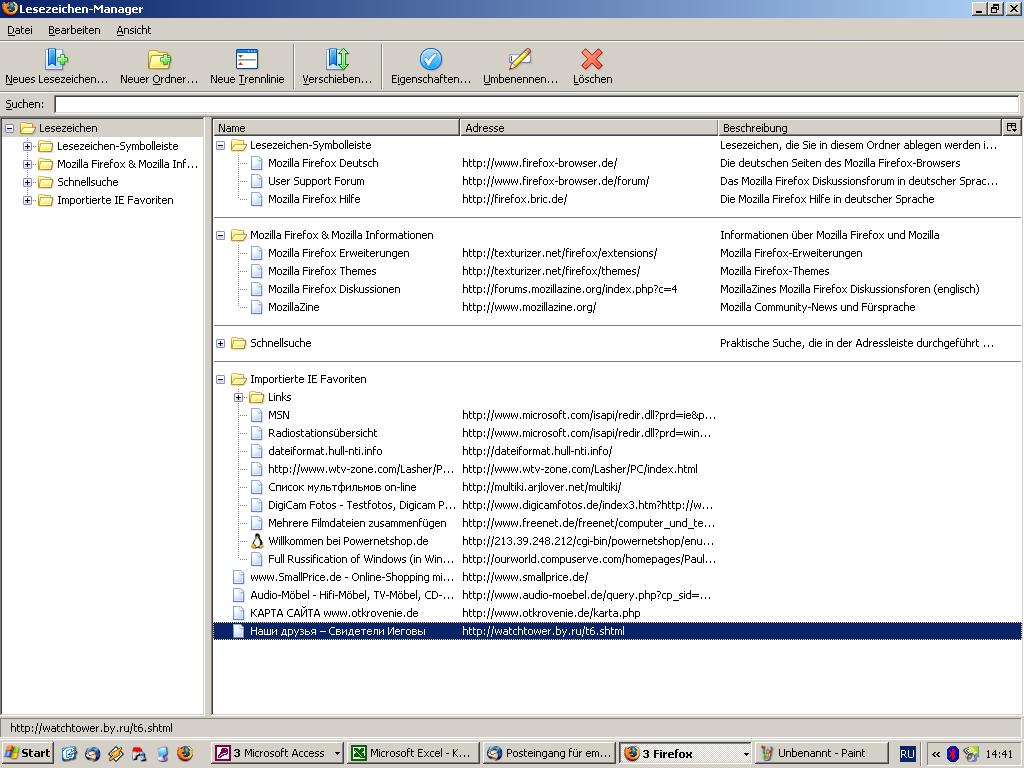Select MSN bookmark
This screenshot has height=768, width=1024.
pos(279,415)
